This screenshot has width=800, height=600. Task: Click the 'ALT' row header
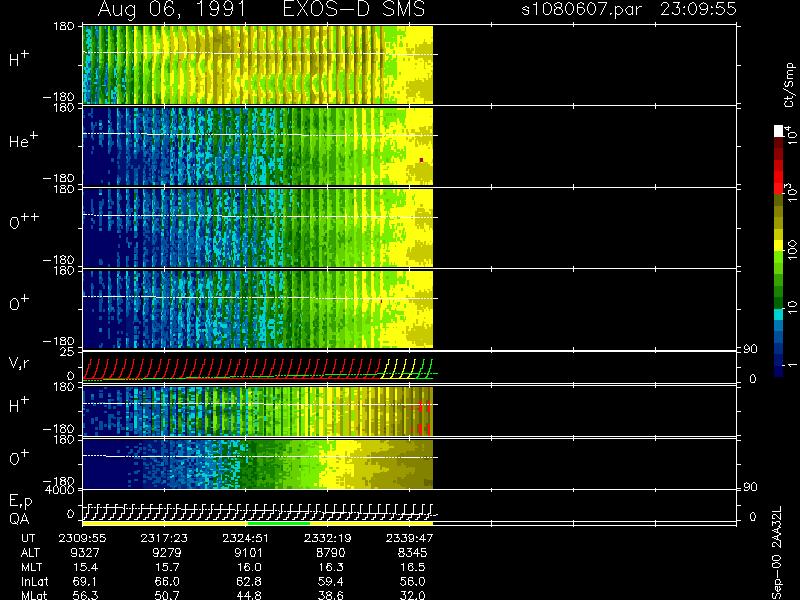tap(30, 553)
